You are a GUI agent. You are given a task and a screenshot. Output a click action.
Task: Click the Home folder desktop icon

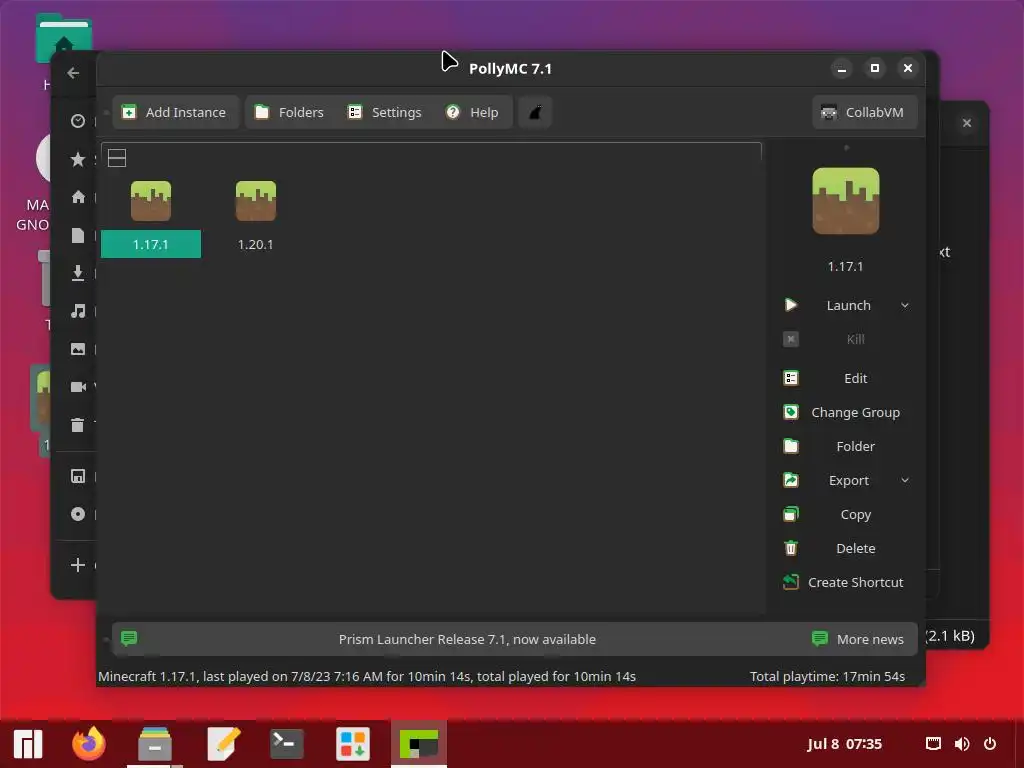pos(63,40)
